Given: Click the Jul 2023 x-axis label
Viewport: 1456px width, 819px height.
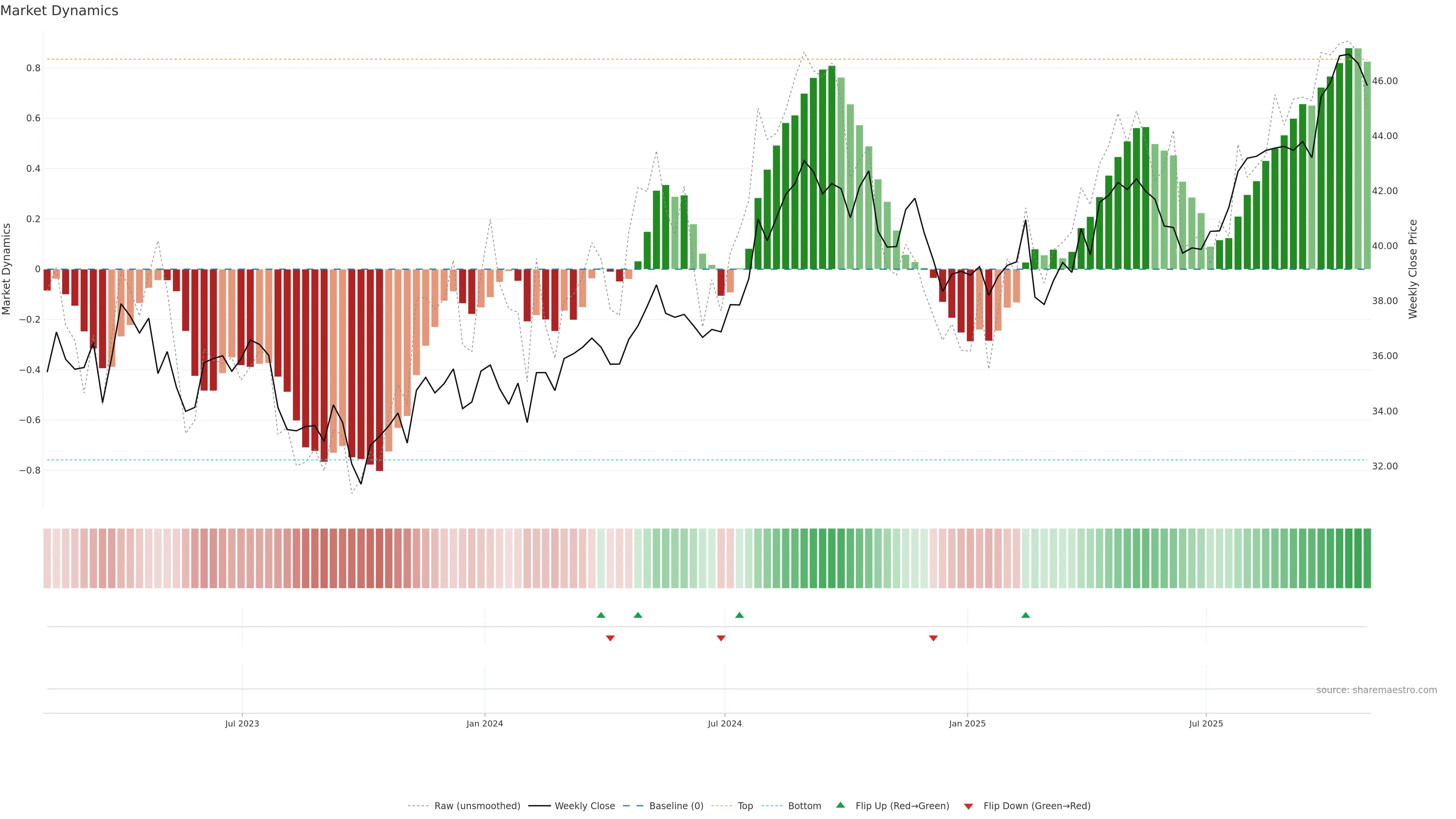Looking at the screenshot, I should point(242,723).
